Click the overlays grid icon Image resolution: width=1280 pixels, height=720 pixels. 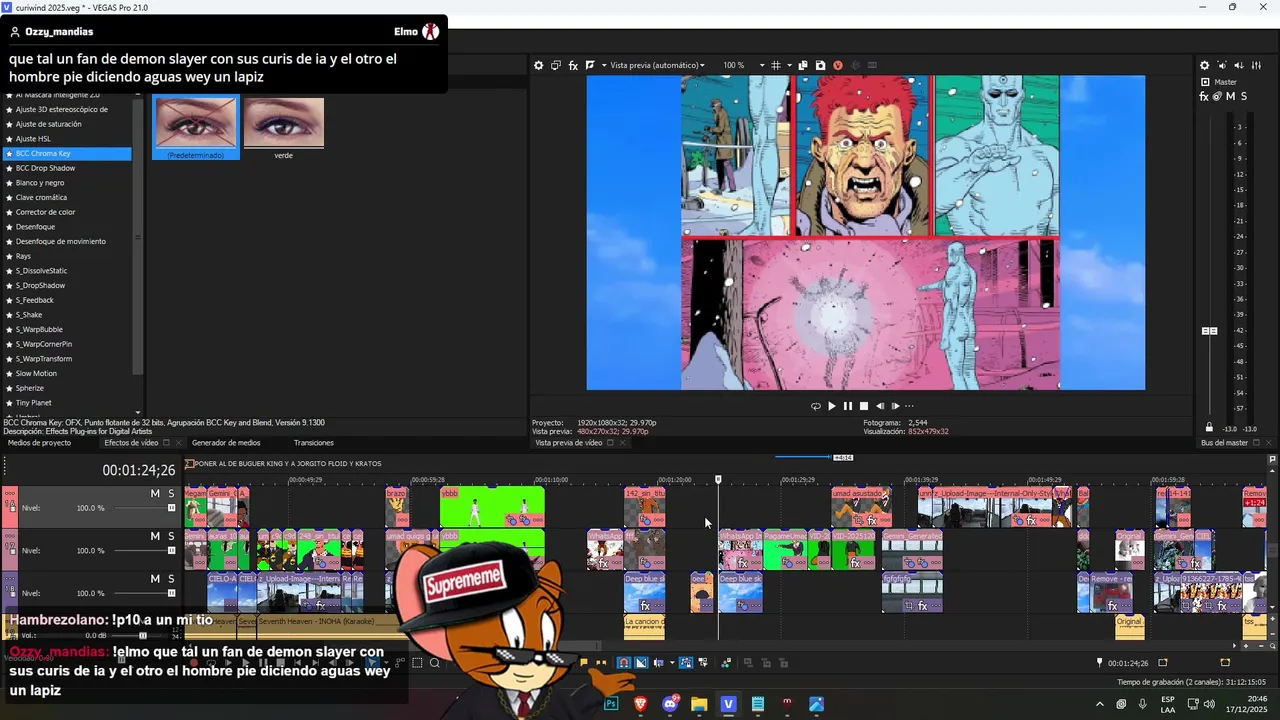[776, 65]
